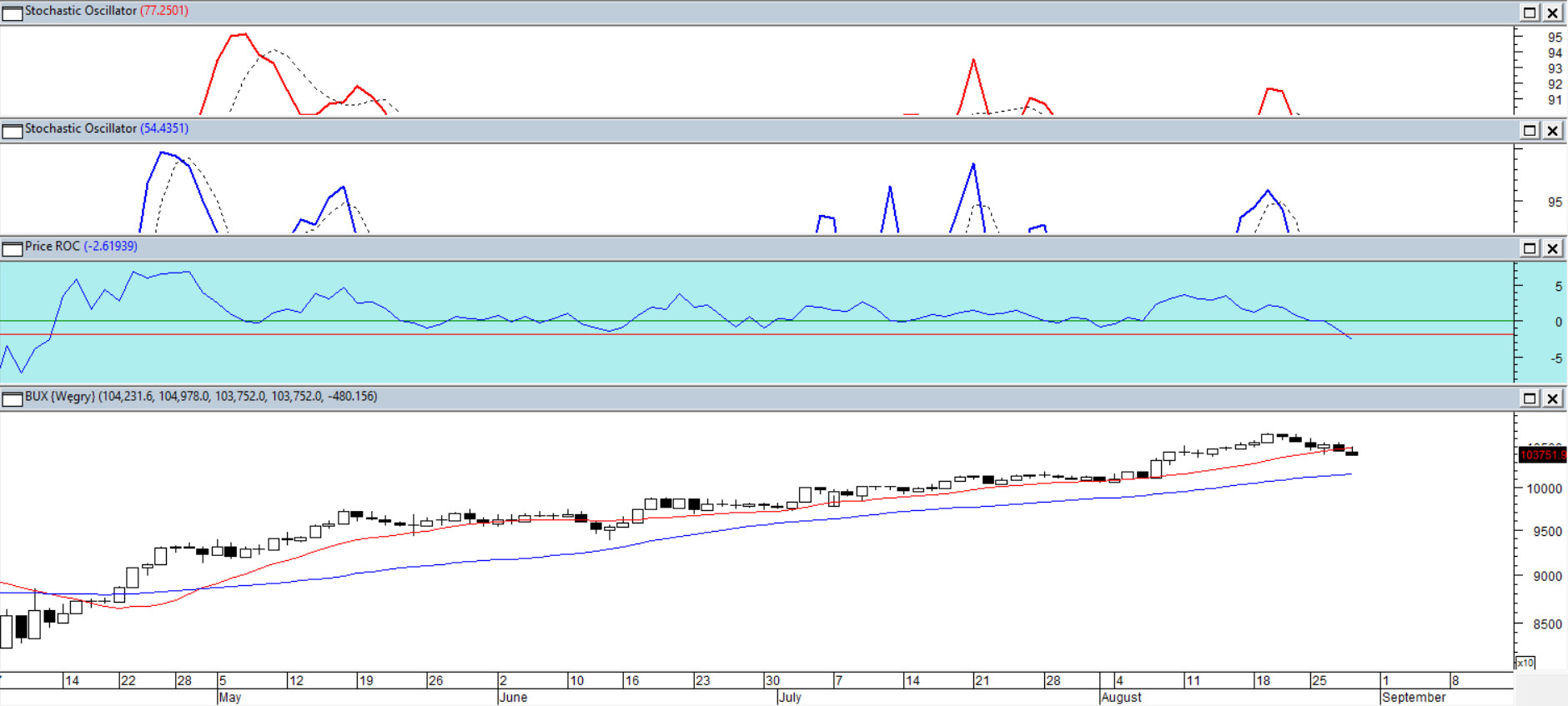Close the Stochastic Oscillator (54.4351) panel
1568x706 pixels.
[1552, 130]
